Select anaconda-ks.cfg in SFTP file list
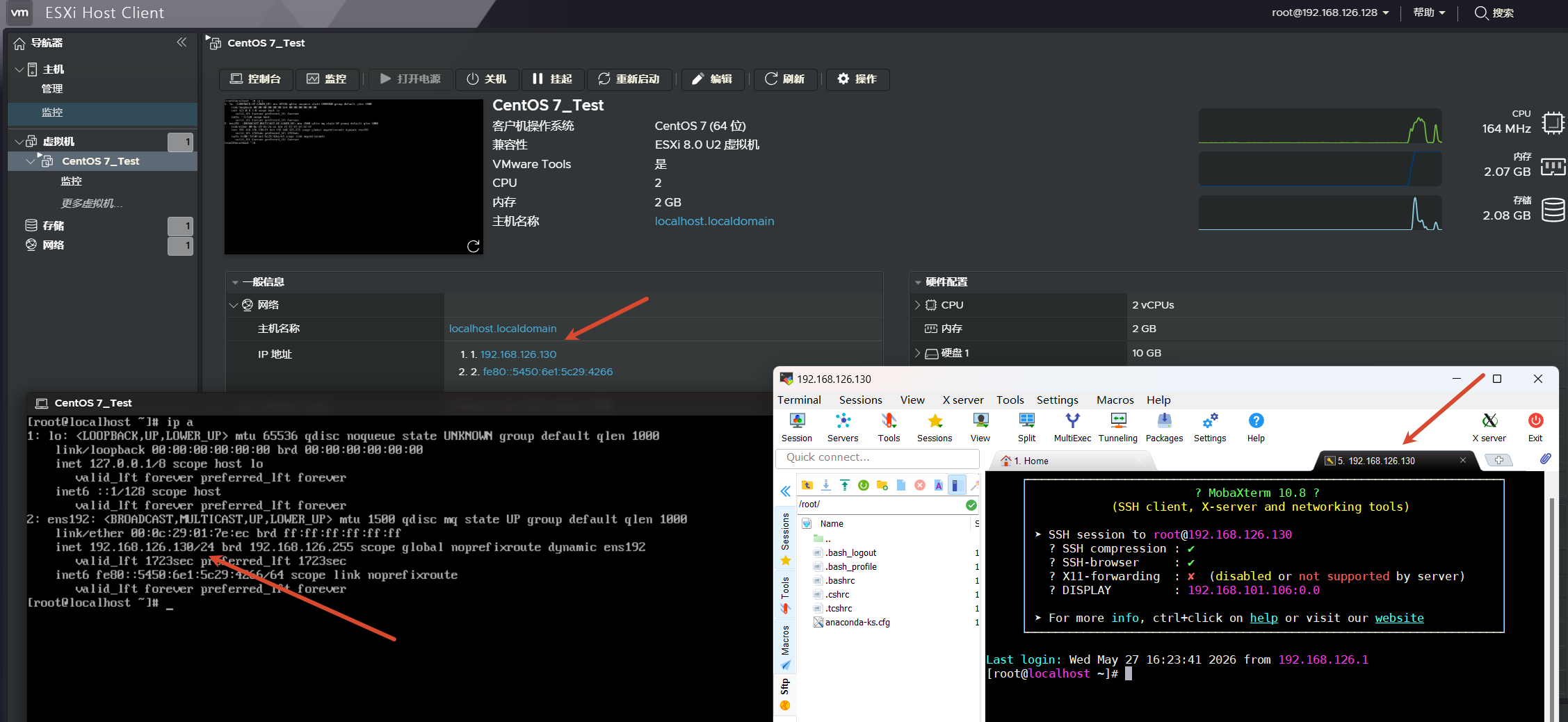This screenshot has width=1568, height=722. [857, 623]
